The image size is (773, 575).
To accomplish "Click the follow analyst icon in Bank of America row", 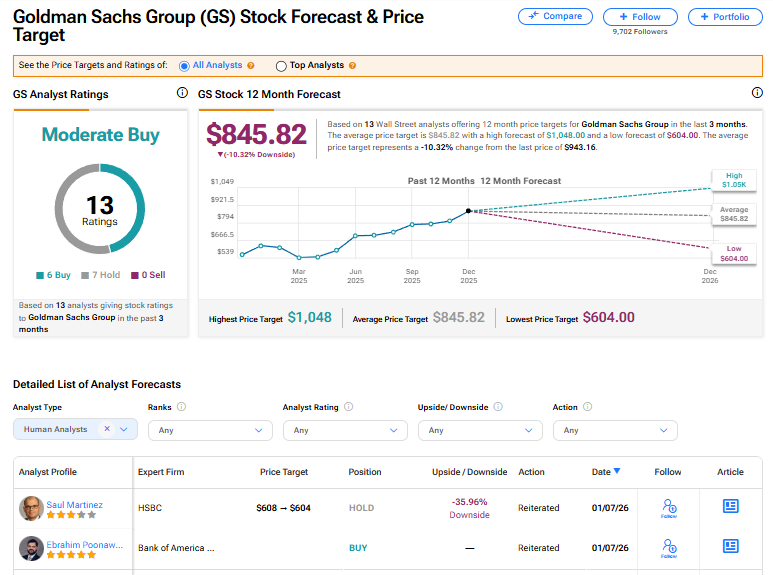I will point(668,547).
